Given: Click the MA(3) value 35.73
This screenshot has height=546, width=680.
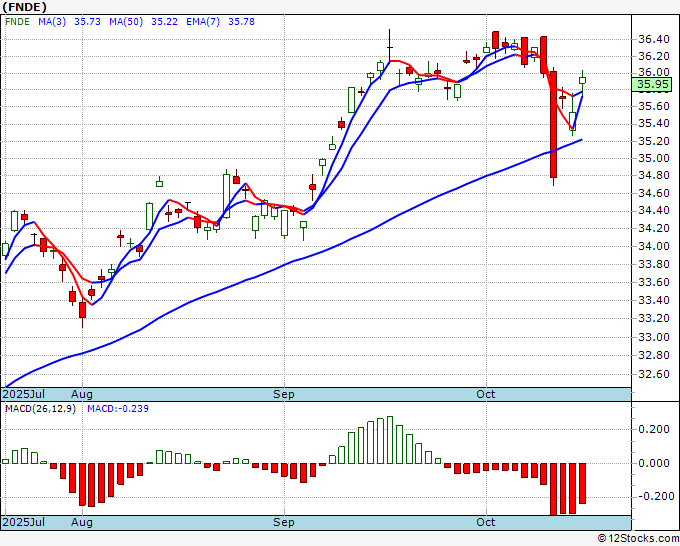Looking at the screenshot, I should coord(87,22).
